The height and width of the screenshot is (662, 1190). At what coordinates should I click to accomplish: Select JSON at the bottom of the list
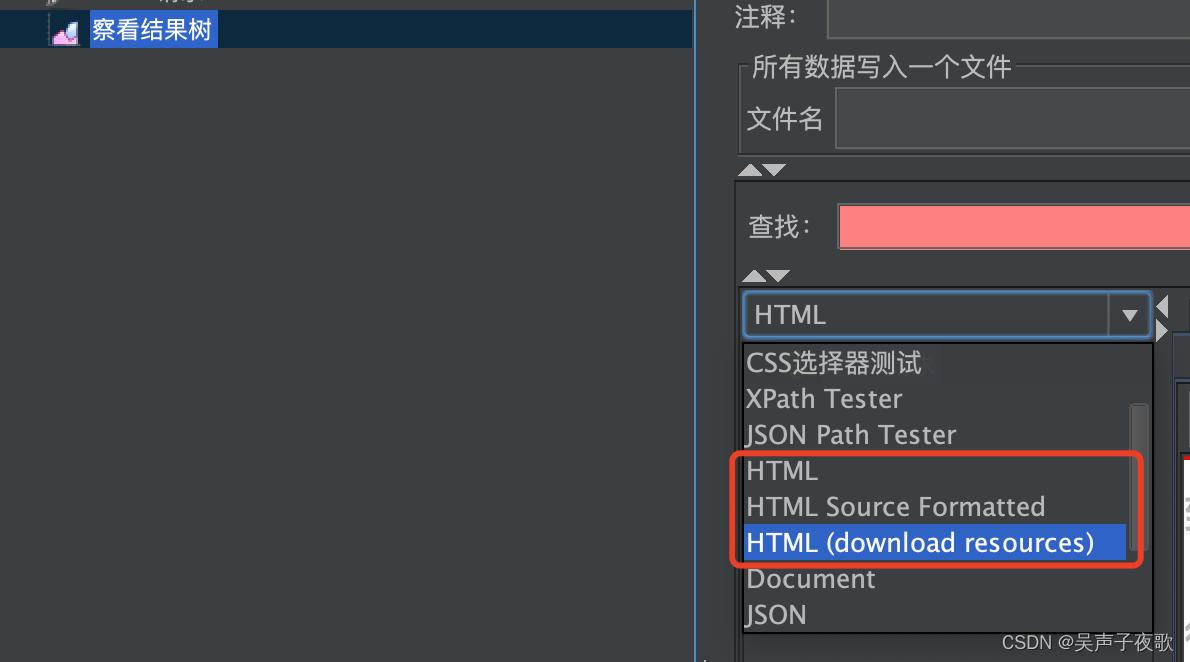[x=776, y=614]
